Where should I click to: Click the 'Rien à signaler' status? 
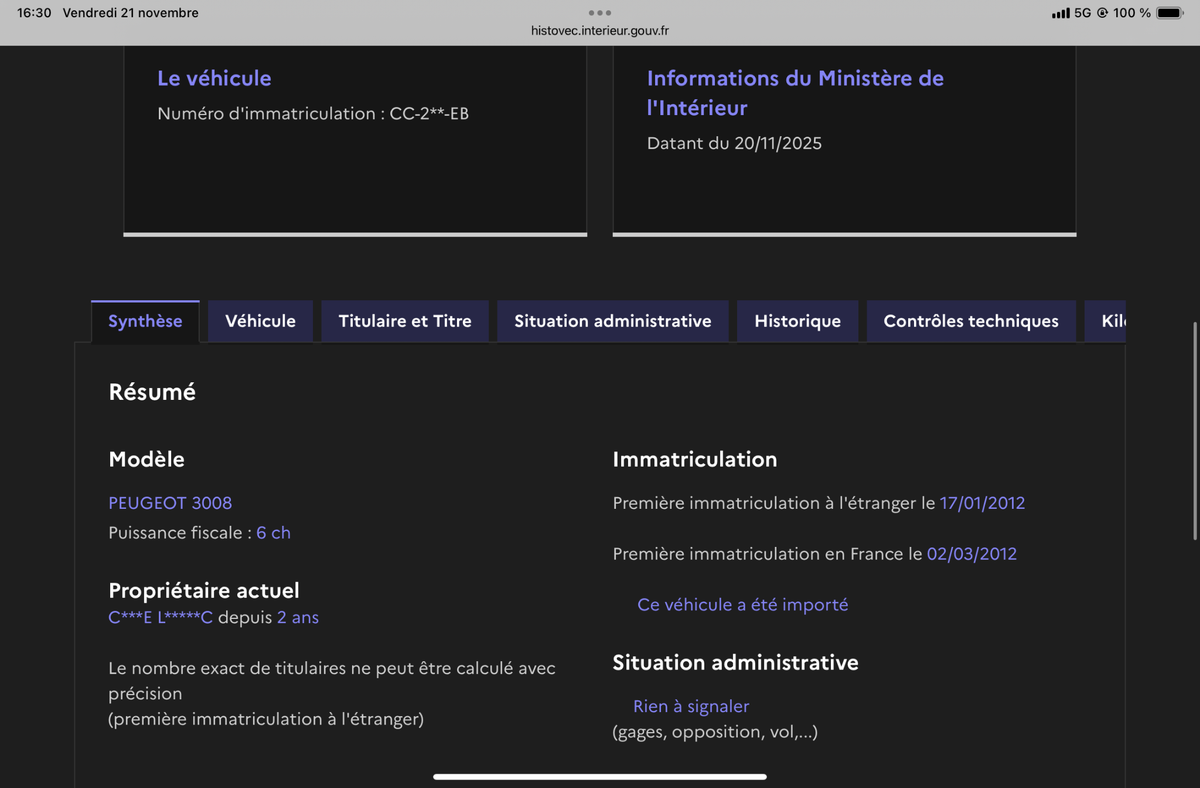(x=691, y=706)
